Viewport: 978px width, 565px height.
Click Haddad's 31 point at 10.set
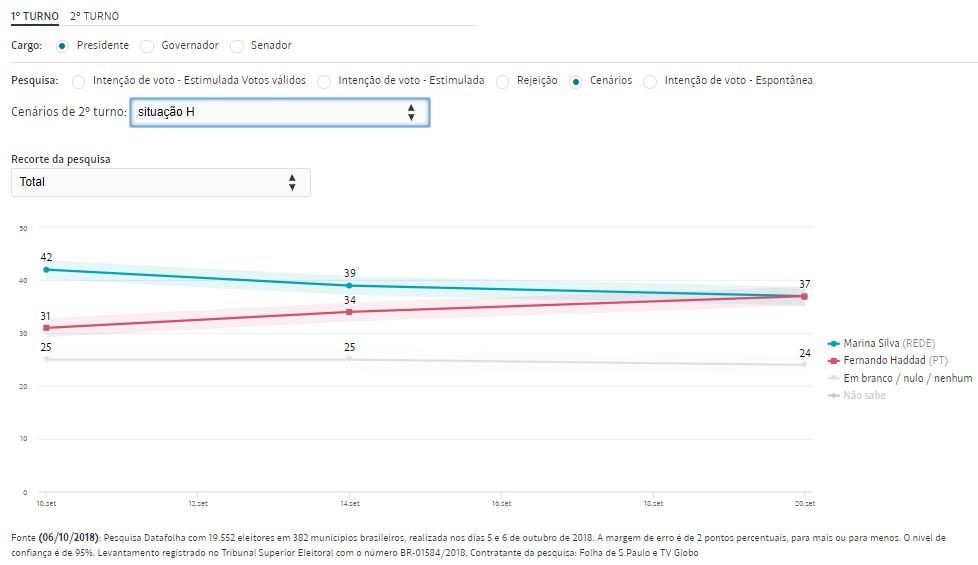(x=46, y=328)
